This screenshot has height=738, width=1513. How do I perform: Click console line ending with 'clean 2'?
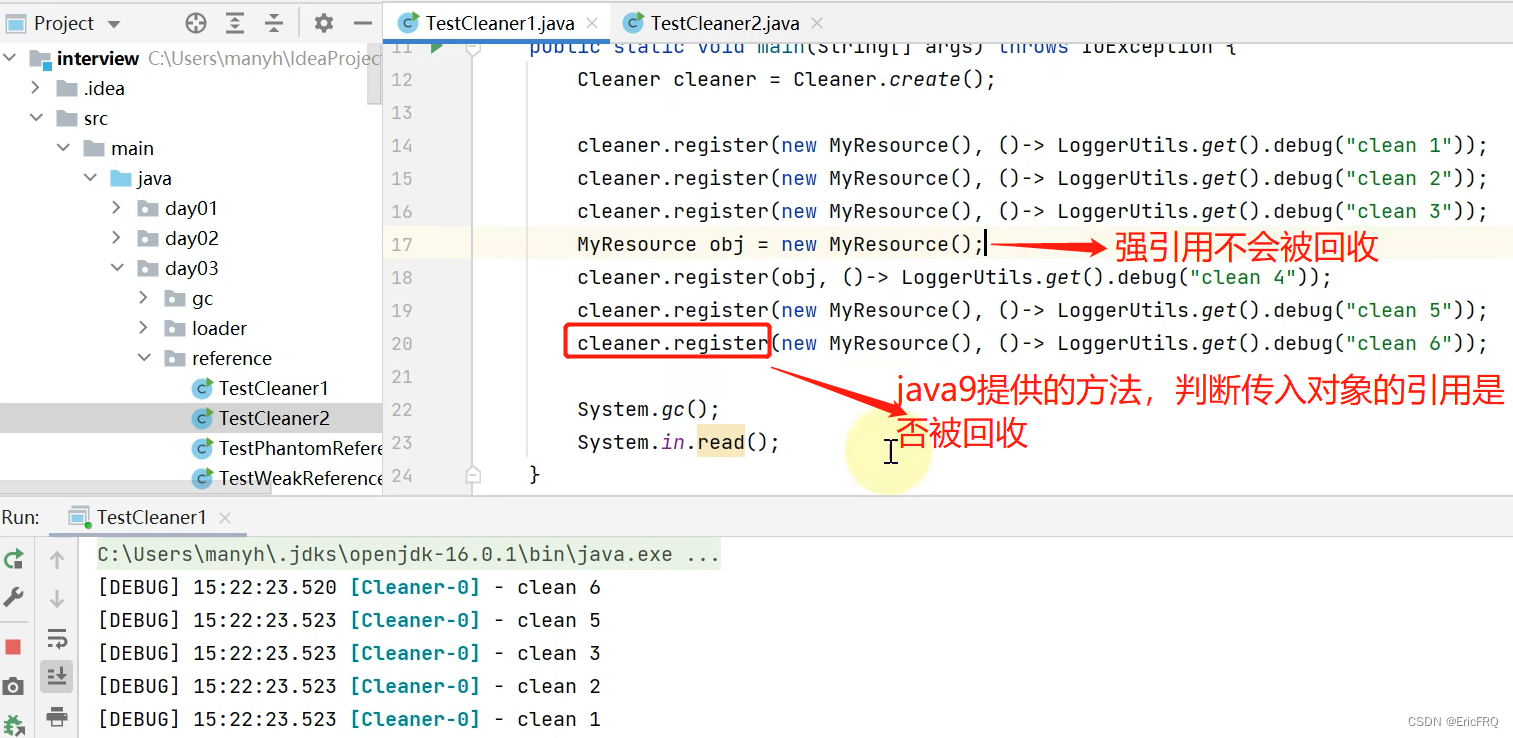(349, 686)
